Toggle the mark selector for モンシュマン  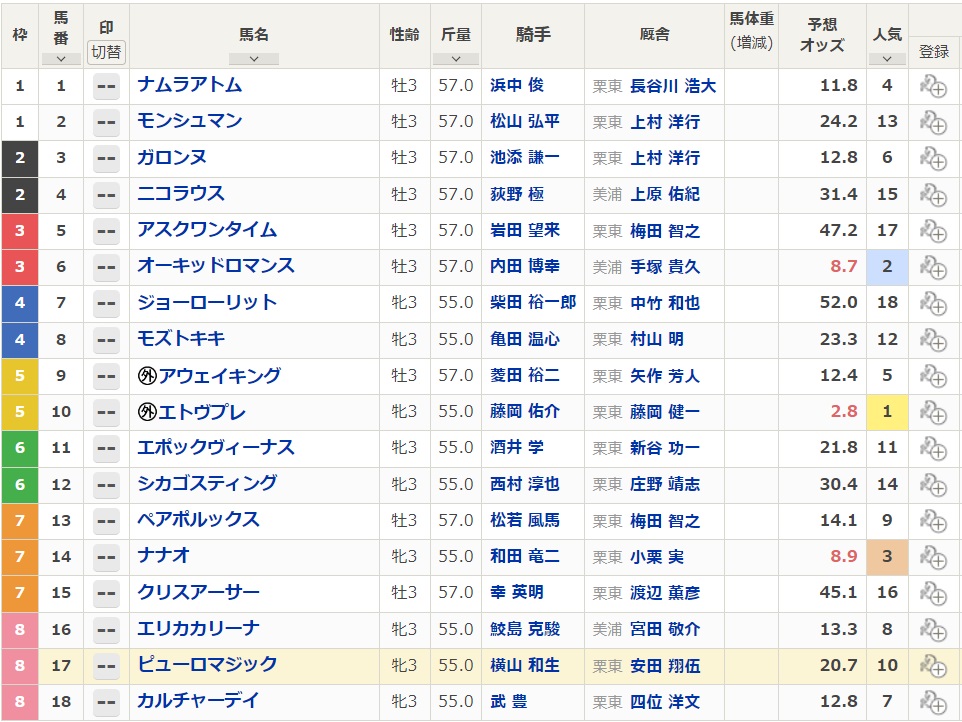click(106, 122)
